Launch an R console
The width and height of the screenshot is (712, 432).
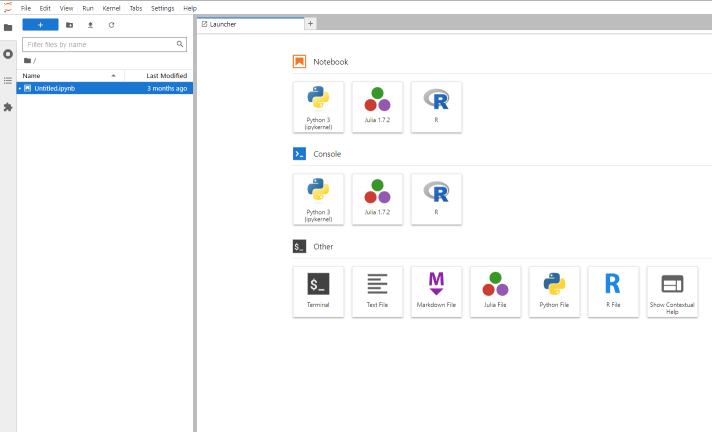[436, 199]
